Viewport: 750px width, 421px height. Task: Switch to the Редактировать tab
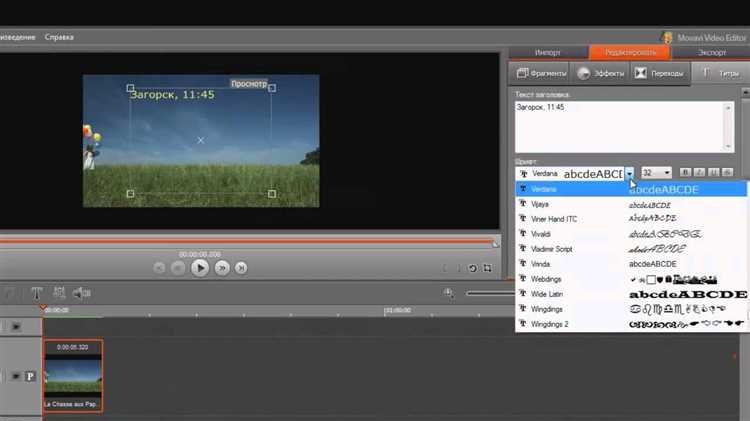[x=630, y=53]
